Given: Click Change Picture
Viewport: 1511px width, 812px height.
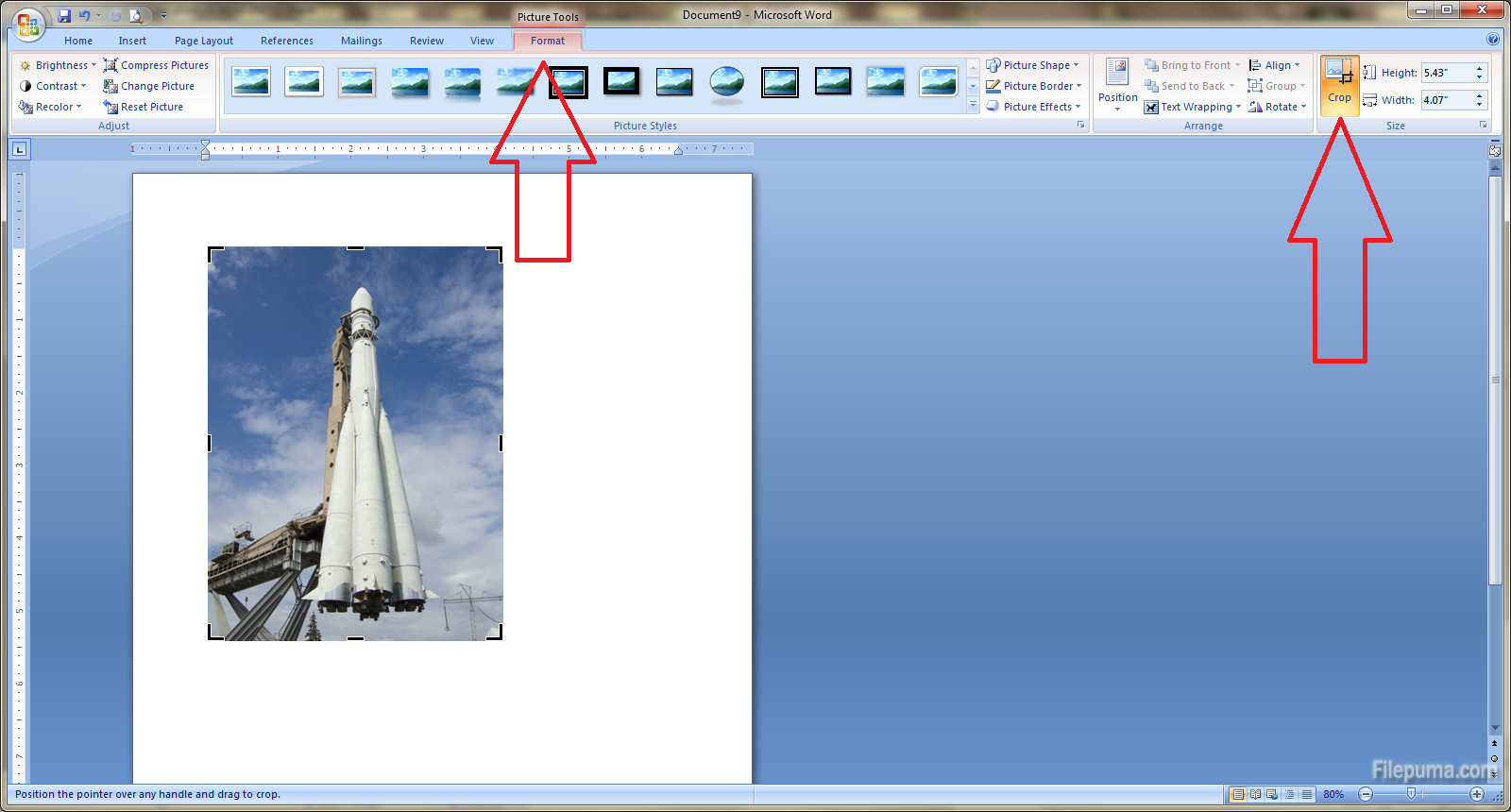Looking at the screenshot, I should (x=149, y=86).
